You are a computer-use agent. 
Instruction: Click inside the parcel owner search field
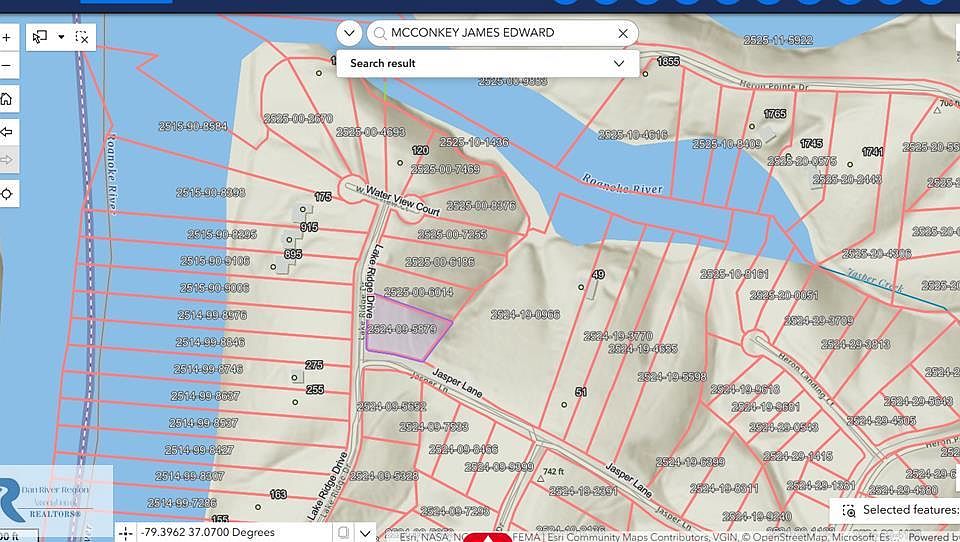(499, 33)
